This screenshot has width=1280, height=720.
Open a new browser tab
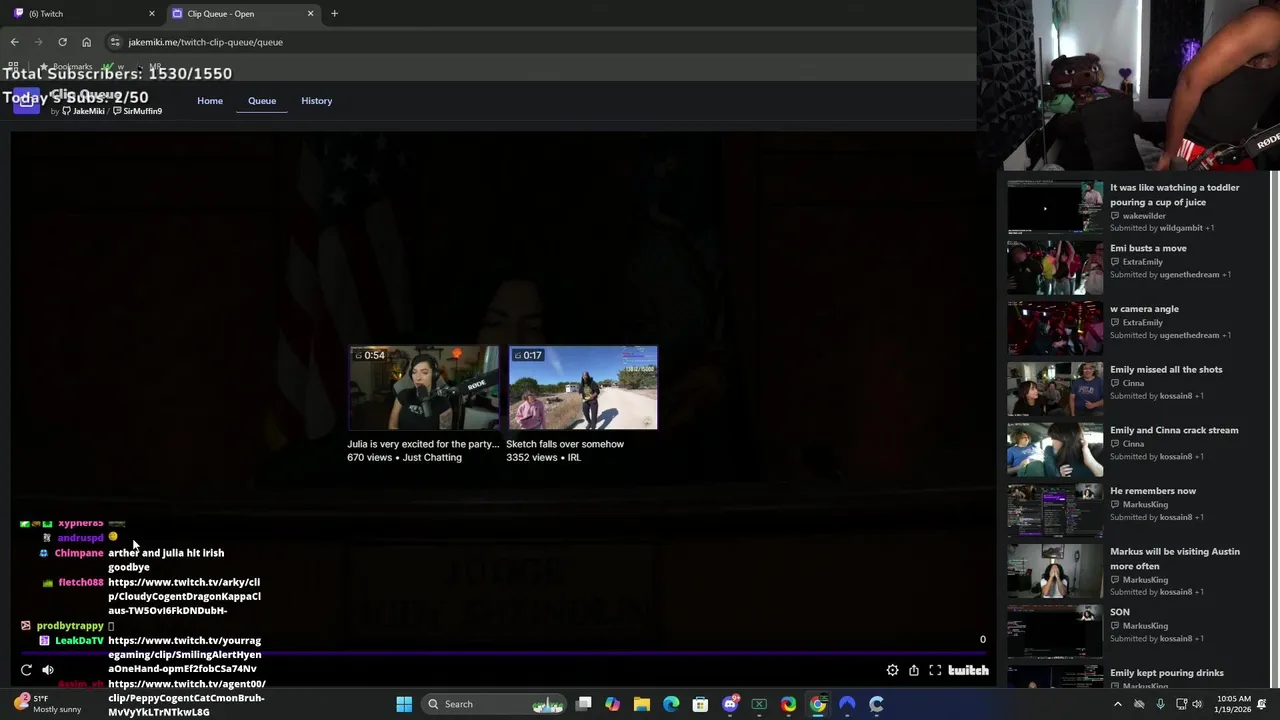(334, 13)
